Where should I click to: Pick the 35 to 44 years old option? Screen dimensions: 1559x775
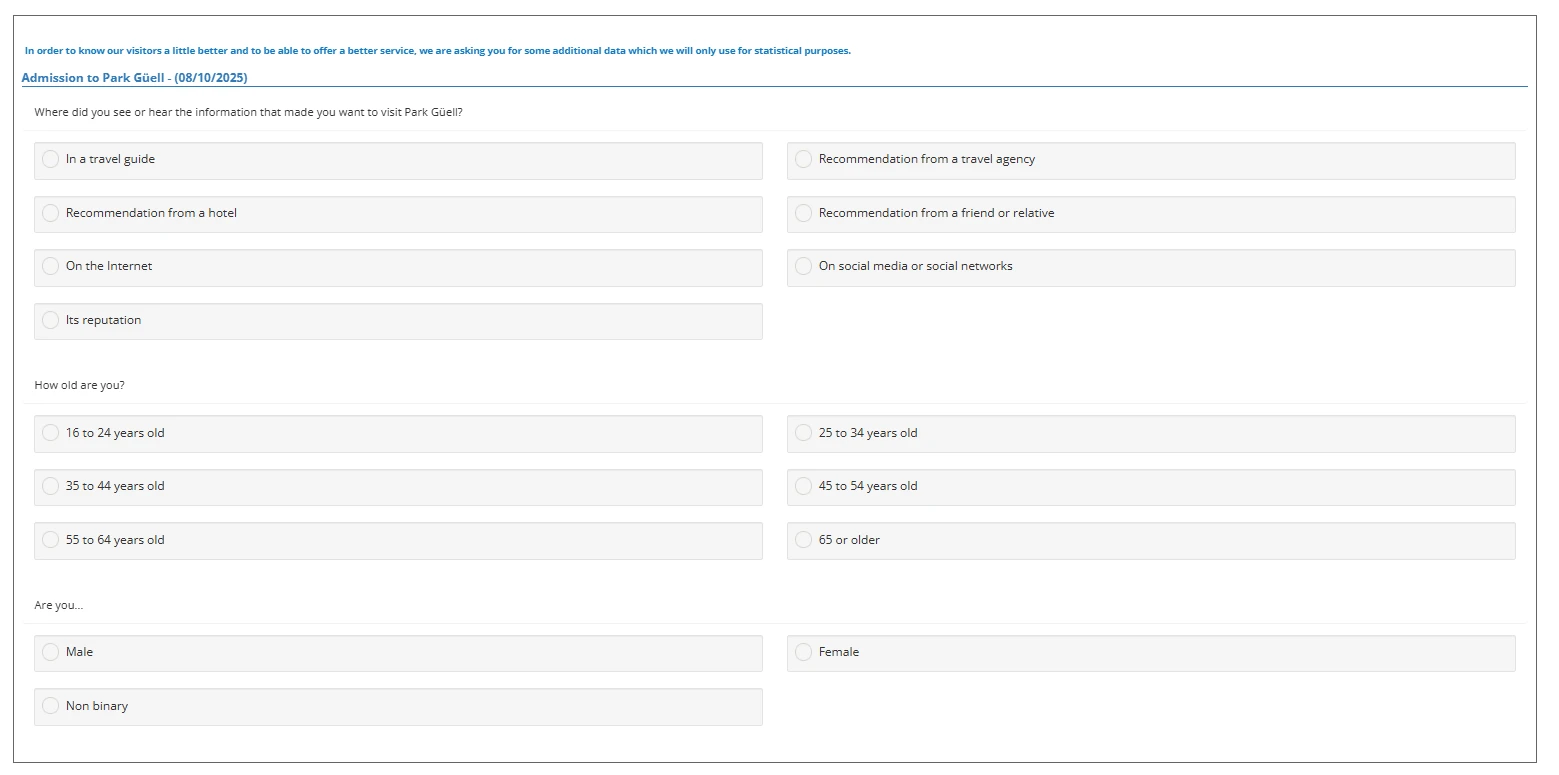click(51, 487)
